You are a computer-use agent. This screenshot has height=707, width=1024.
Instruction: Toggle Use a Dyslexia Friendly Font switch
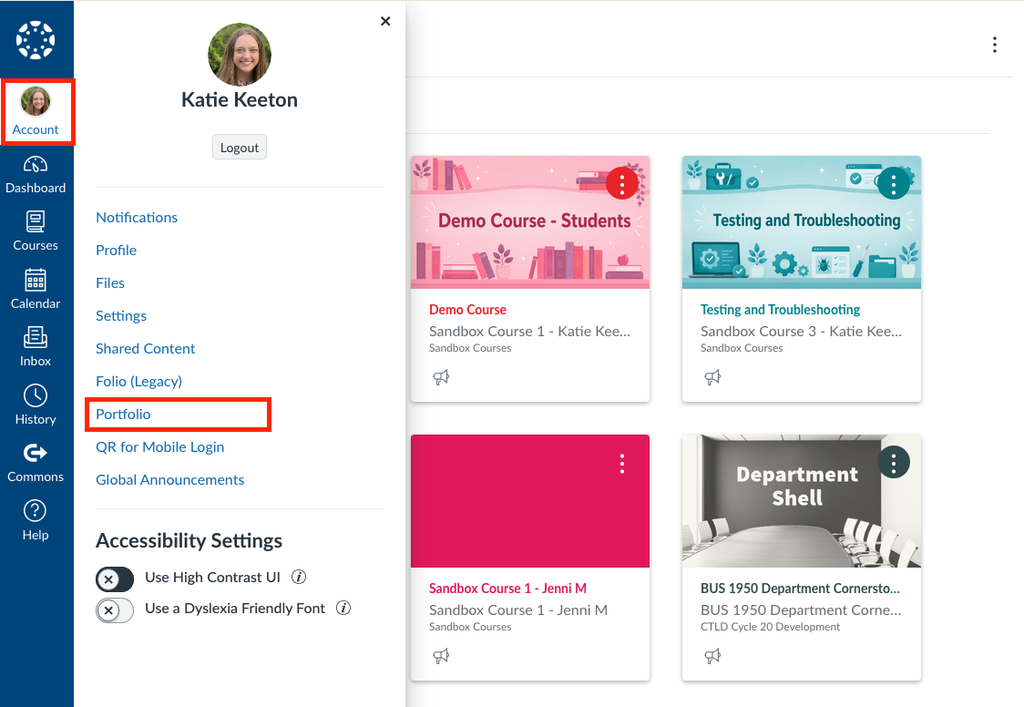[x=115, y=610]
